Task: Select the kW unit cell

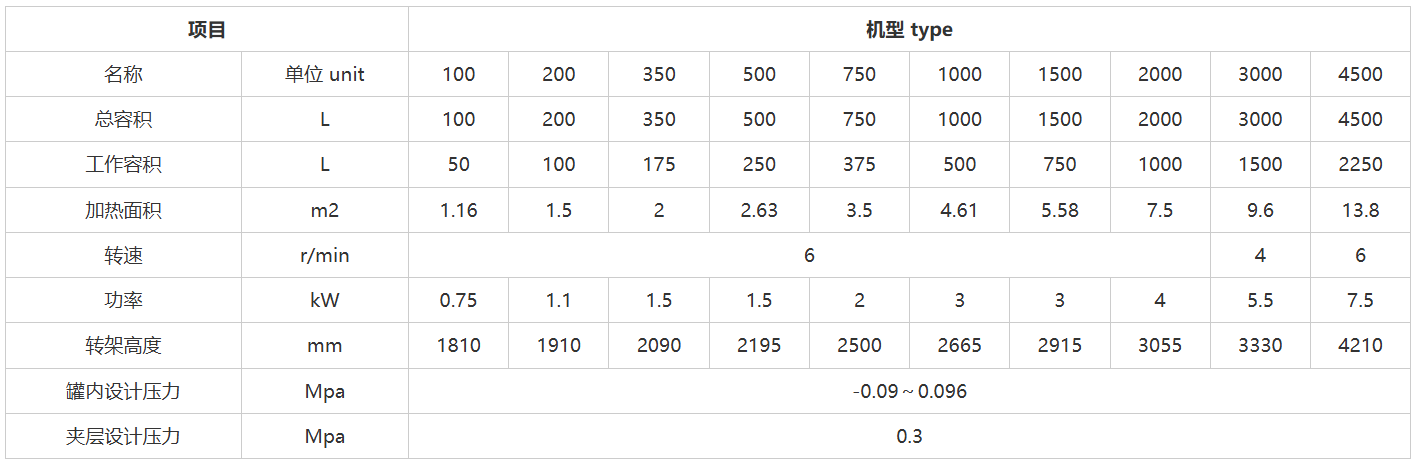Action: [x=324, y=301]
